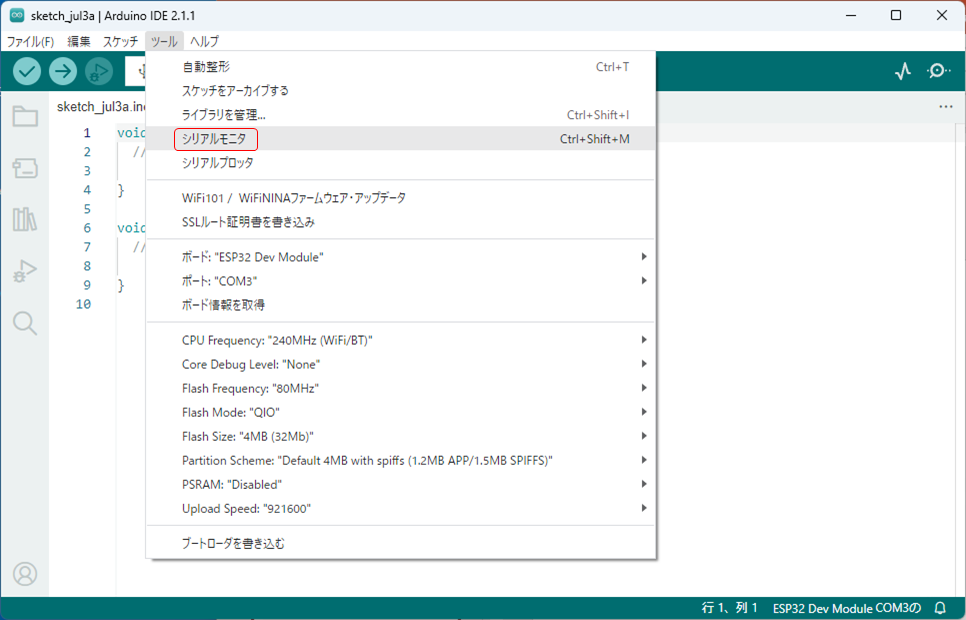The width and height of the screenshot is (966, 620).
Task: Click line number 5 in editor gutter
Action: tap(87, 209)
